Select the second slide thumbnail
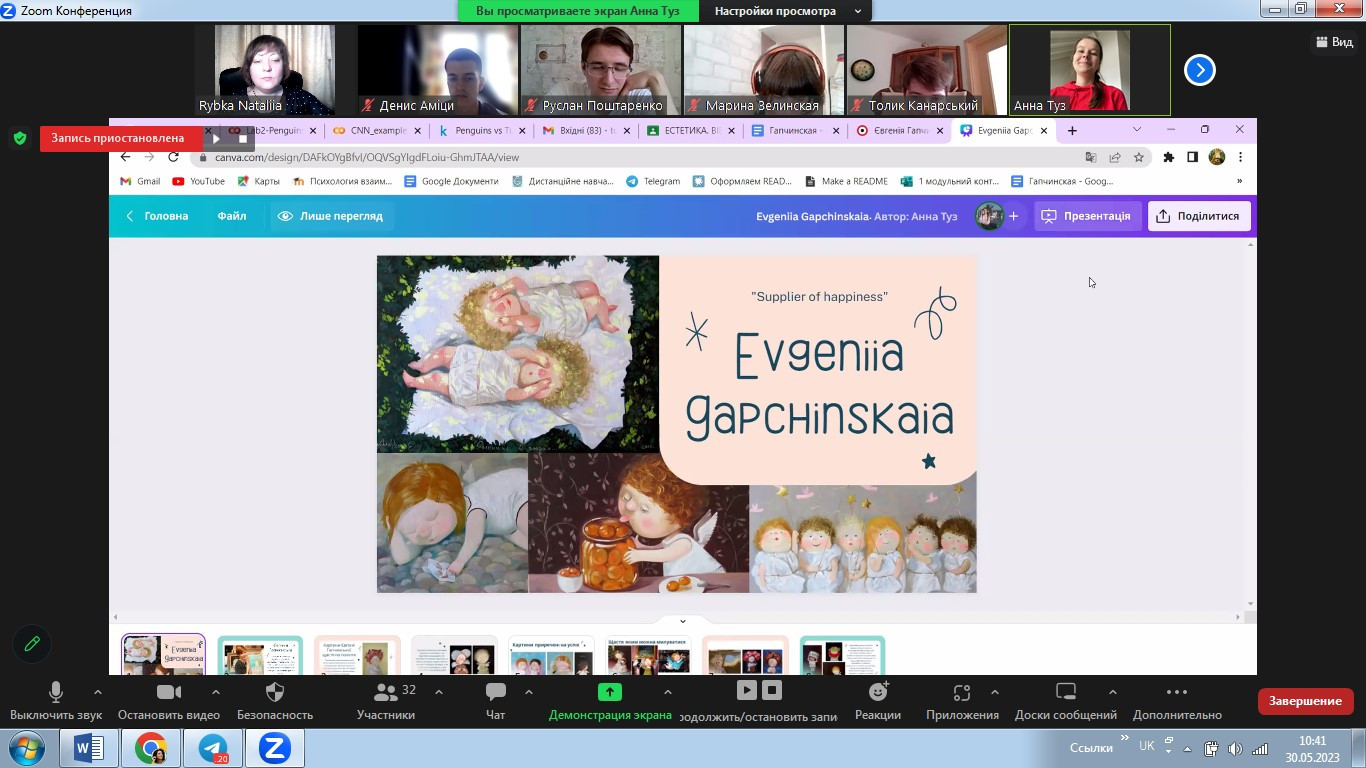 [260, 656]
